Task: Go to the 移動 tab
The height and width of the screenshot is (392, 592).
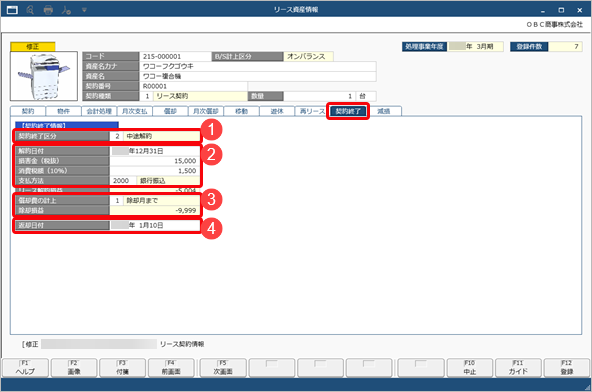Action: [241, 111]
